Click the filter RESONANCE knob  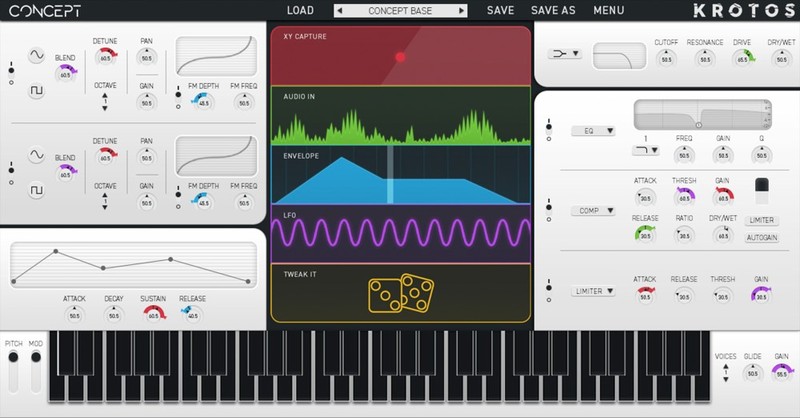point(705,59)
